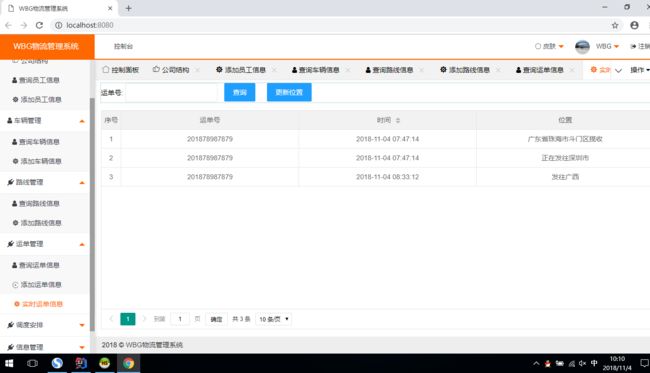Image resolution: width=650 pixels, height=373 pixels.
Task: Switch to the 查询运单信息 tab
Action: [x=540, y=70]
